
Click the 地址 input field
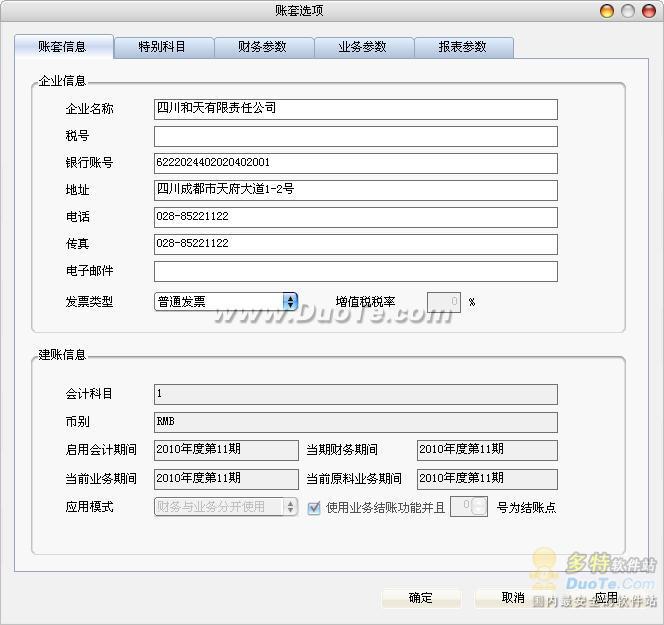coord(356,190)
